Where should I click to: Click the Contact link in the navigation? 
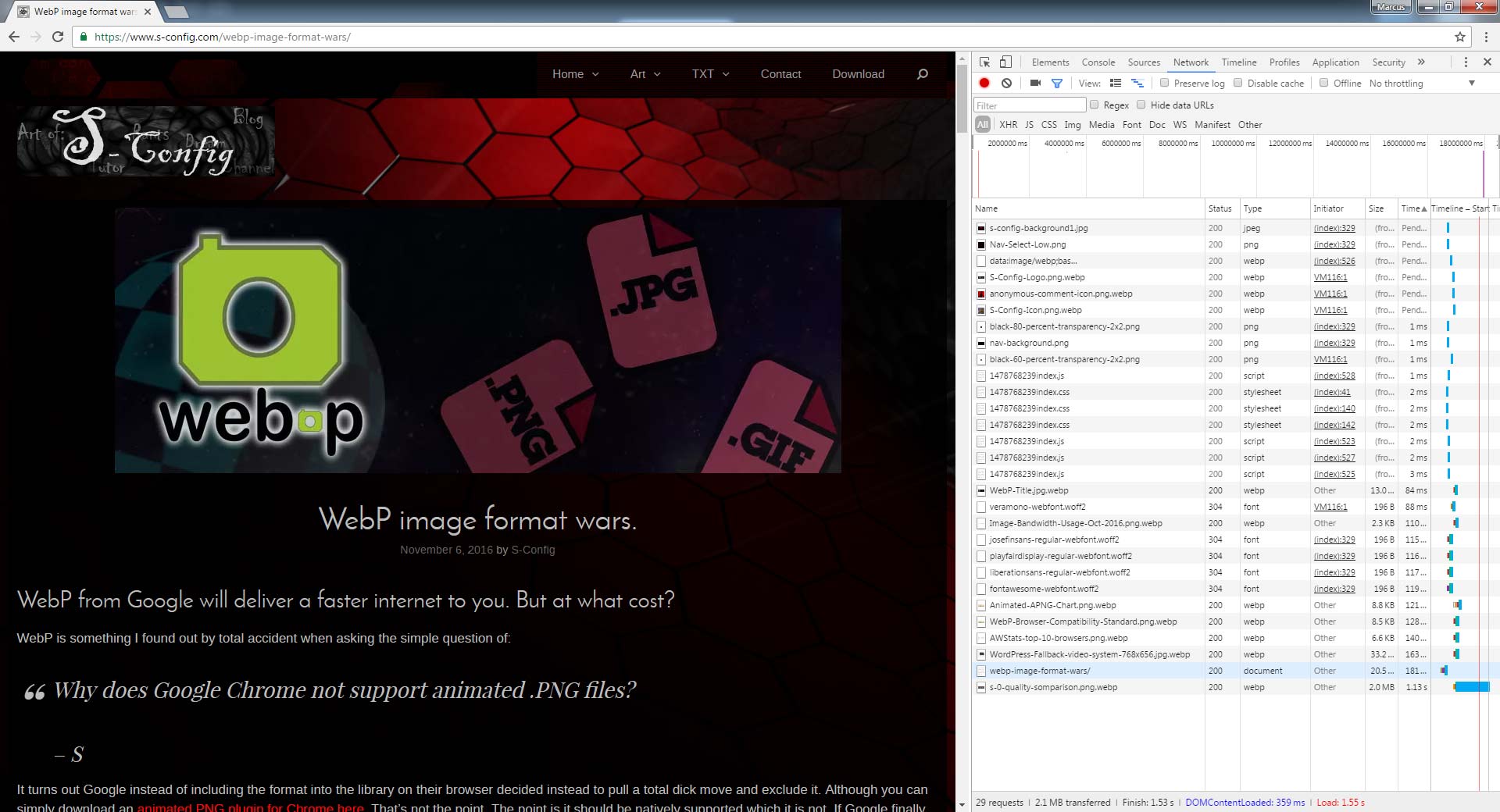[x=780, y=74]
